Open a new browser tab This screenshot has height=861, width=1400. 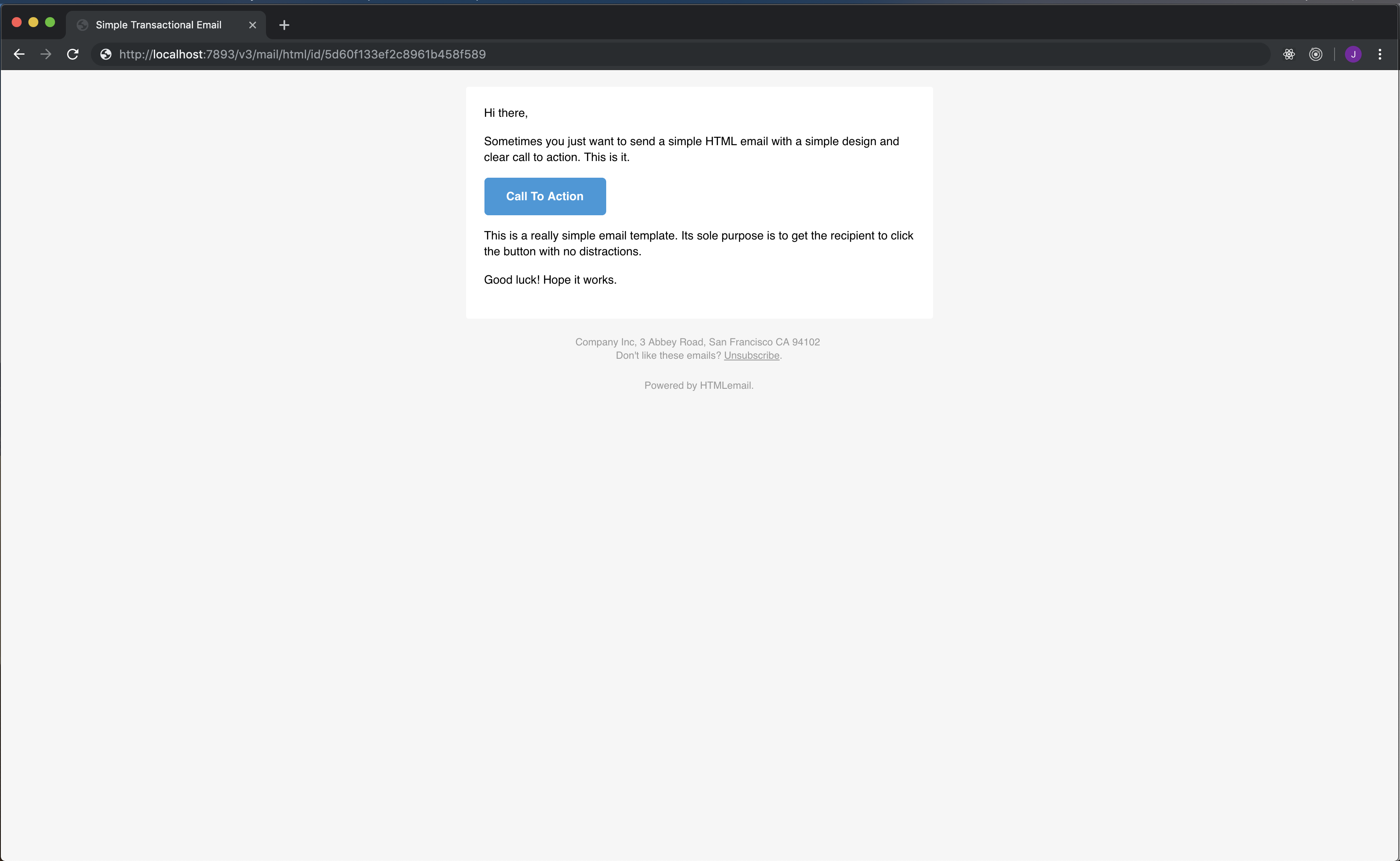tap(285, 25)
